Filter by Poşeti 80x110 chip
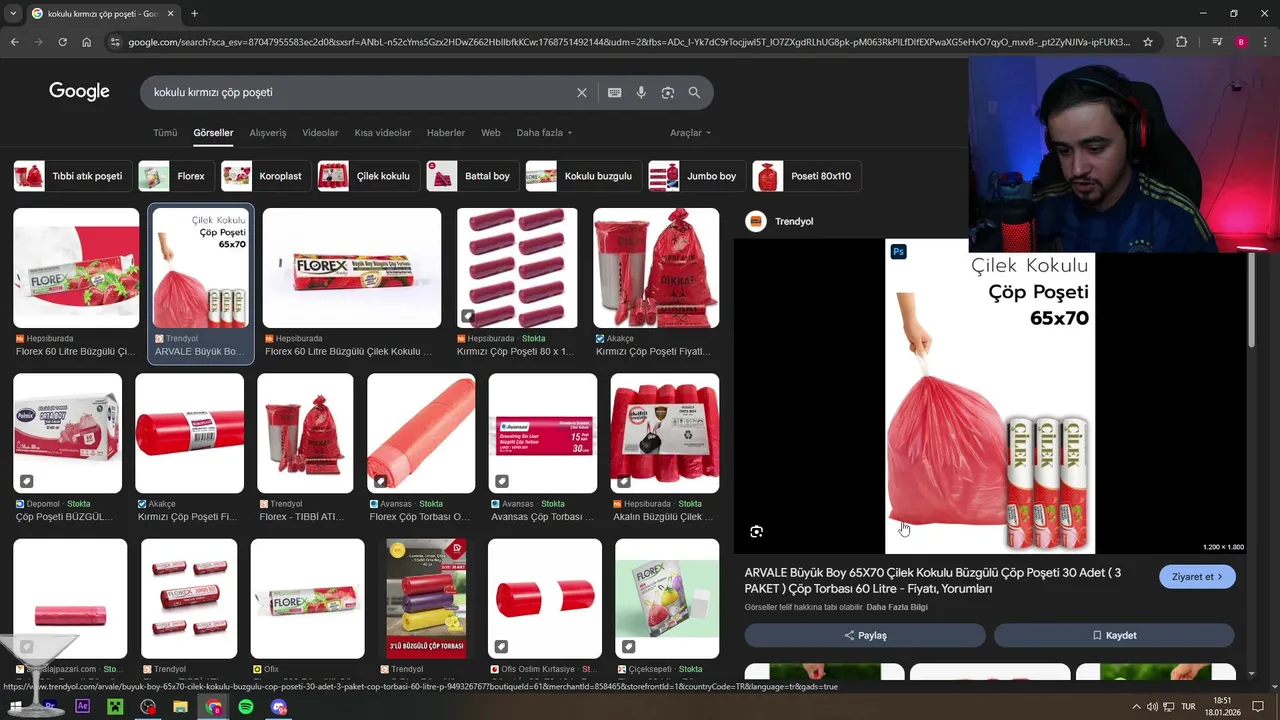This screenshot has width=1280, height=720. (806, 176)
